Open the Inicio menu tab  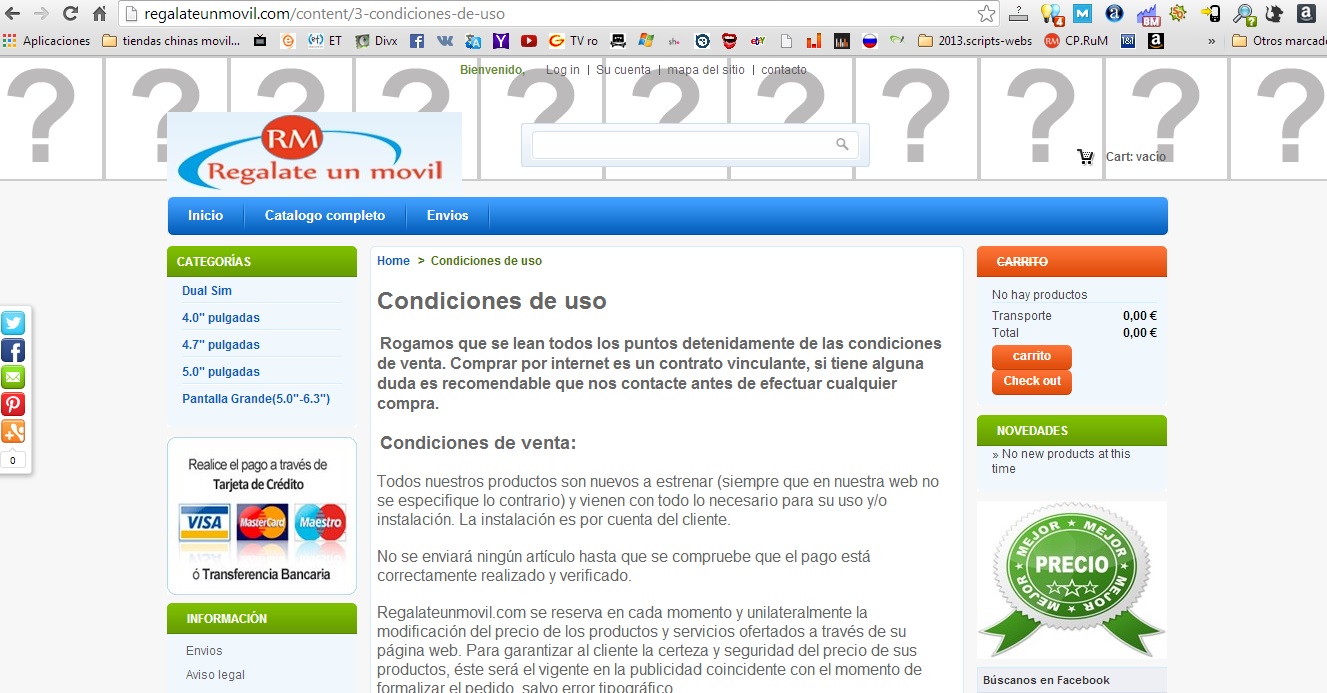[205, 215]
